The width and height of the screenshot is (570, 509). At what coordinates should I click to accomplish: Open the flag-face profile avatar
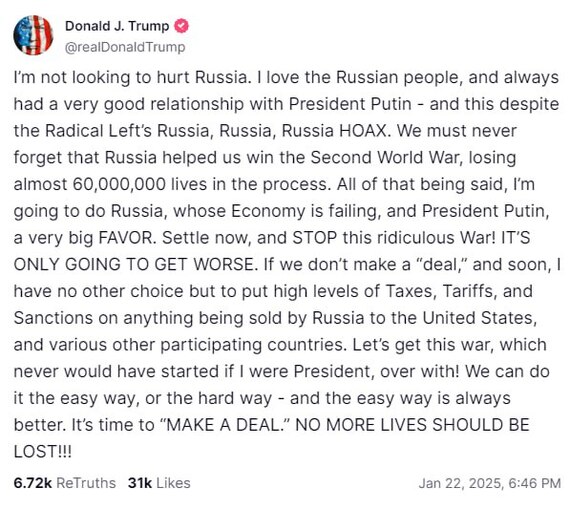33,35
